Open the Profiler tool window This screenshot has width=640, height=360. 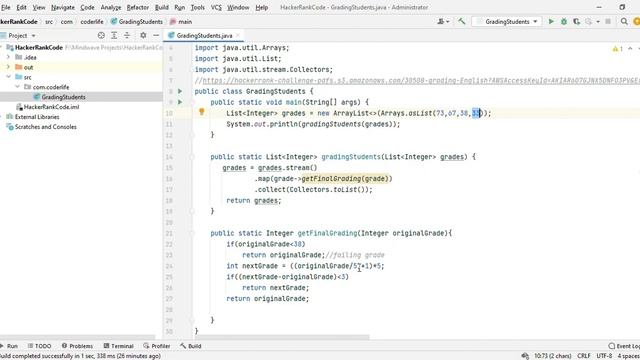[157, 346]
